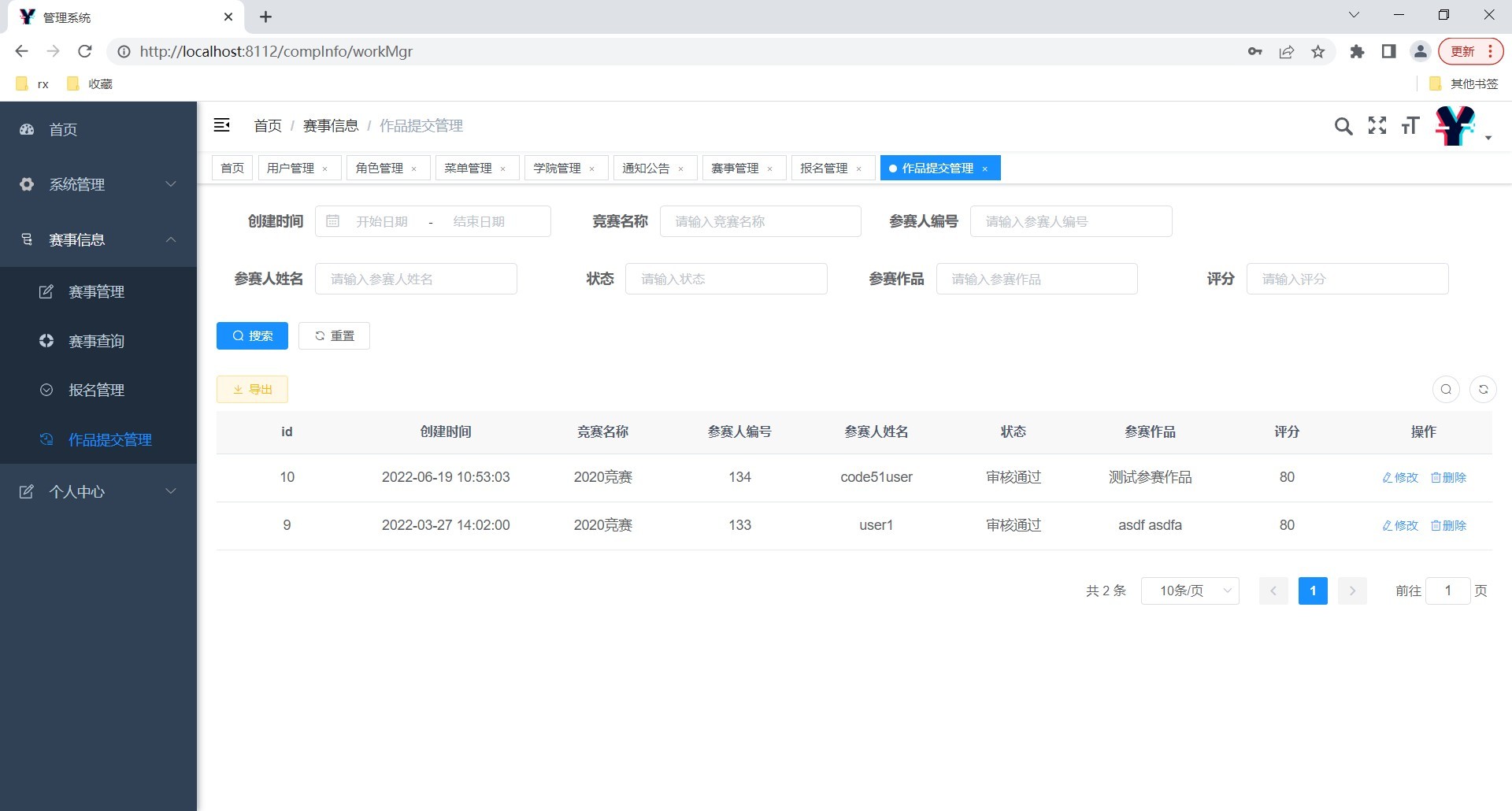Select page 1 in pagination
Viewport: 1512px width, 811px height.
(x=1313, y=591)
